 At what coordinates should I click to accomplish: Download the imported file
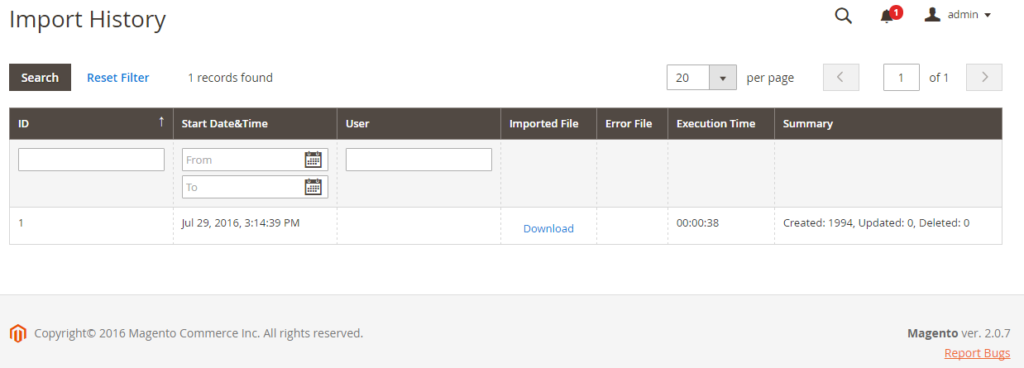(549, 228)
